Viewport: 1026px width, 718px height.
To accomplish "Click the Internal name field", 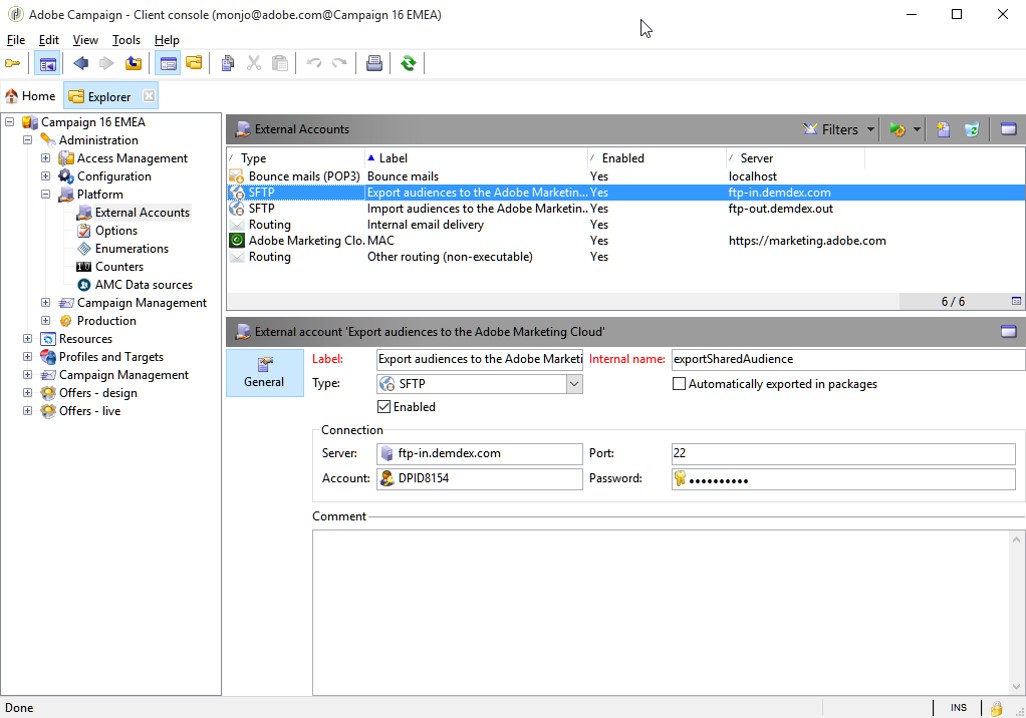I will [x=848, y=359].
